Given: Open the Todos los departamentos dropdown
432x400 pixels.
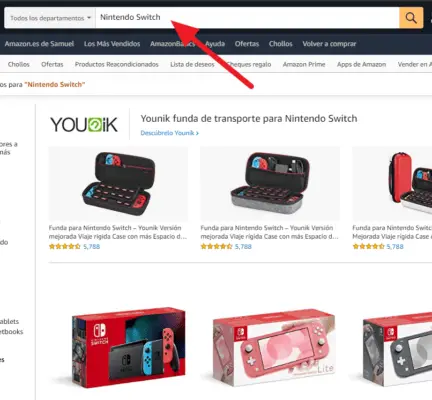Looking at the screenshot, I should [x=50, y=18].
